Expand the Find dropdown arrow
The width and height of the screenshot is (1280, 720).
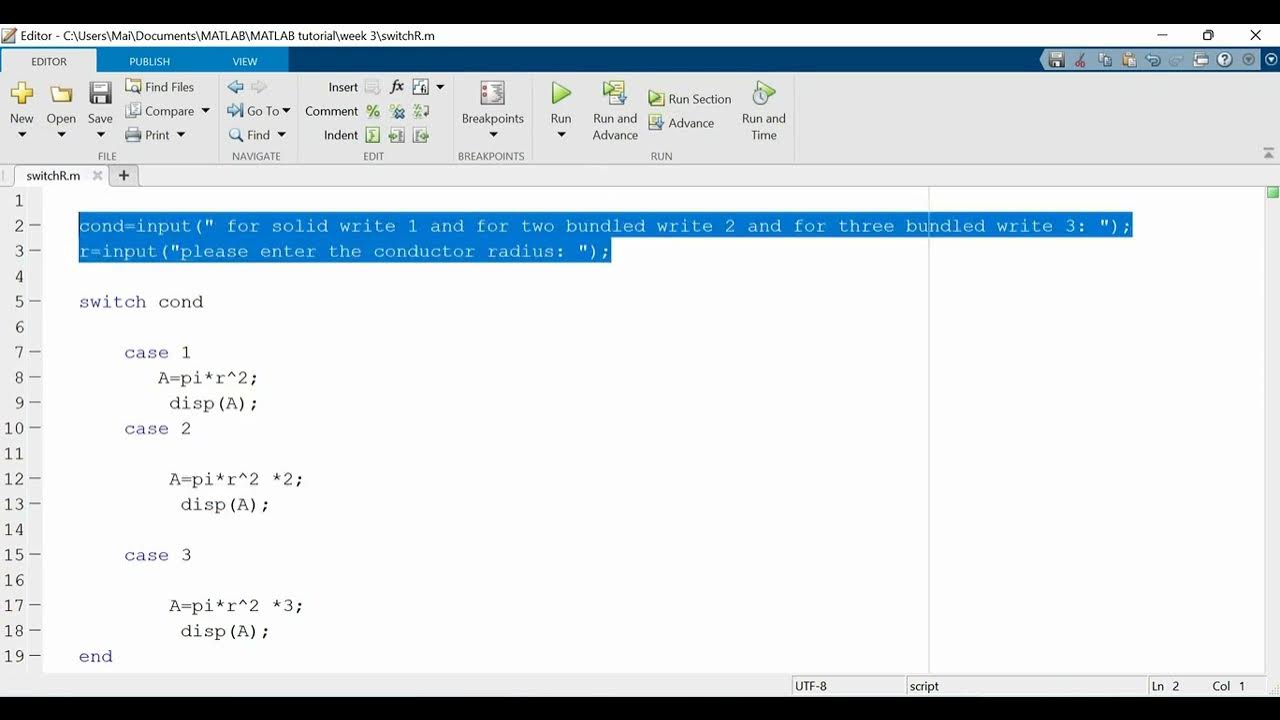click(x=281, y=135)
